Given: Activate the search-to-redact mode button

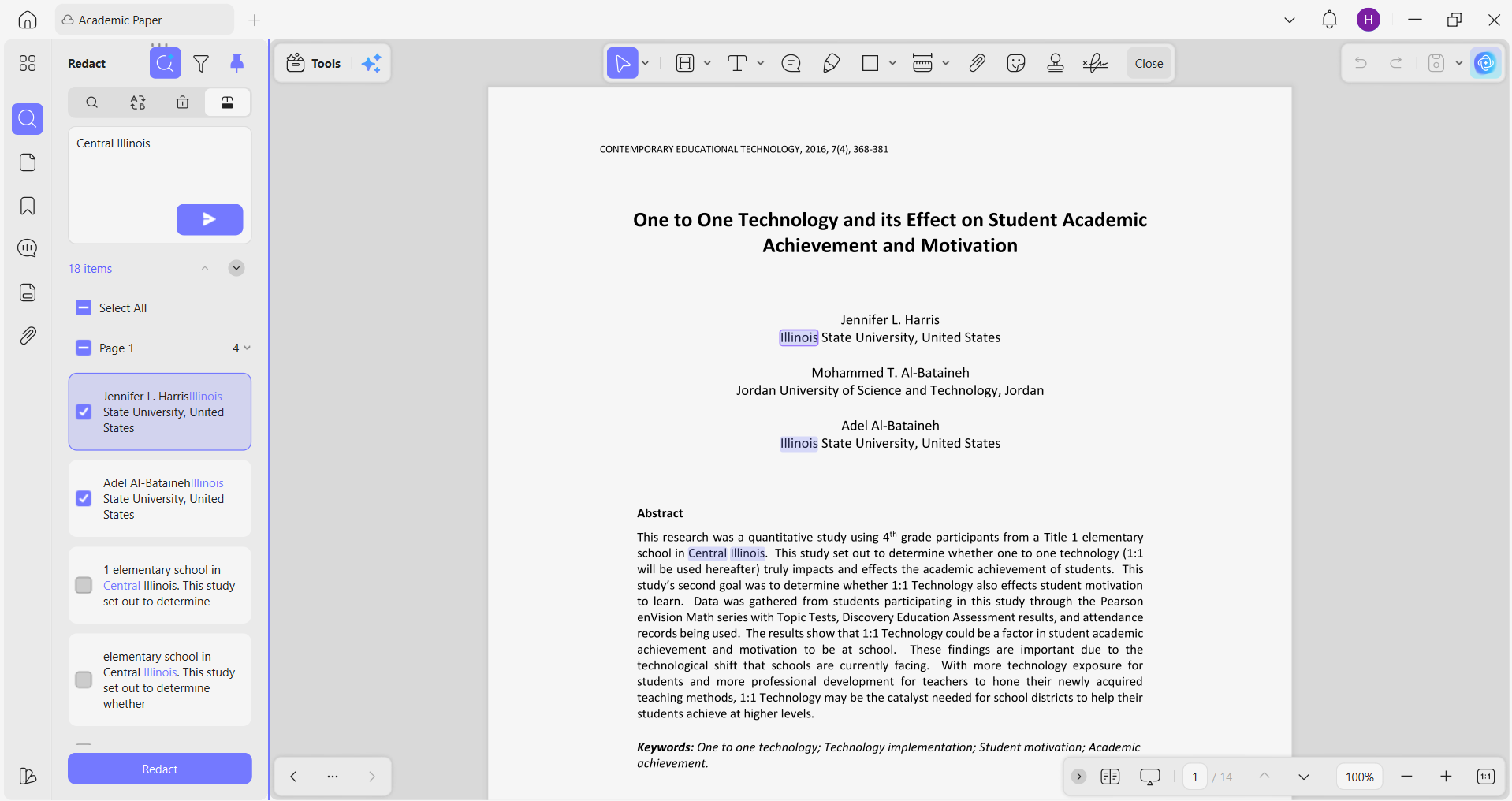Looking at the screenshot, I should [x=166, y=63].
